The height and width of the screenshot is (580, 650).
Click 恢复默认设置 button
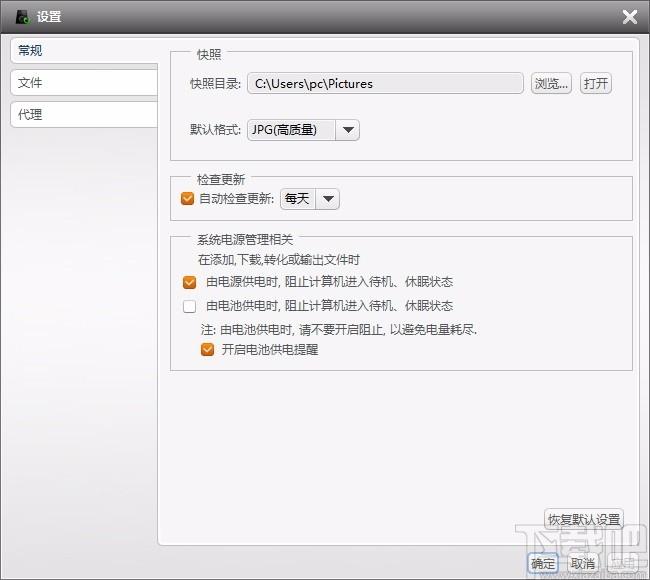[584, 519]
